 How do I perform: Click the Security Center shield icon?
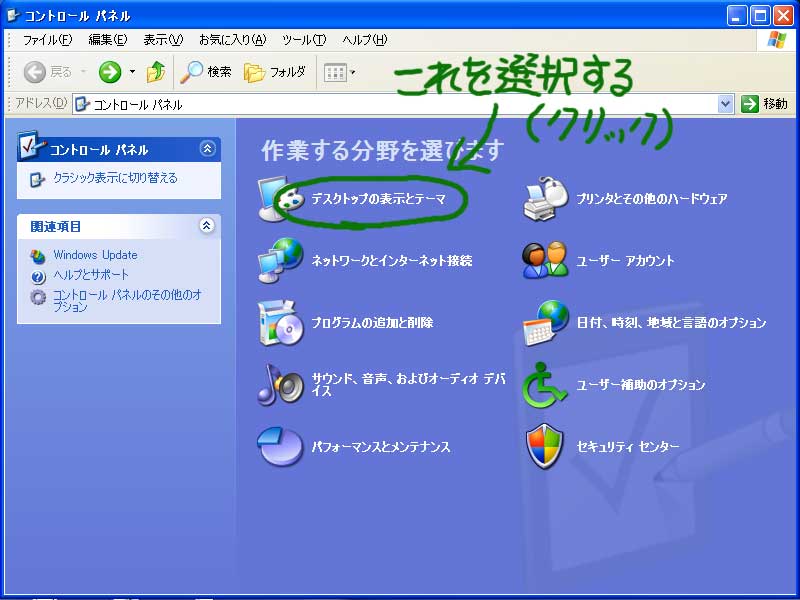click(546, 447)
